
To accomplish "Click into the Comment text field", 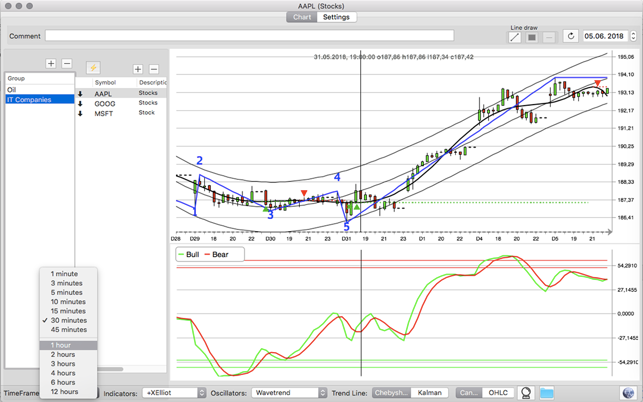I will click(249, 36).
